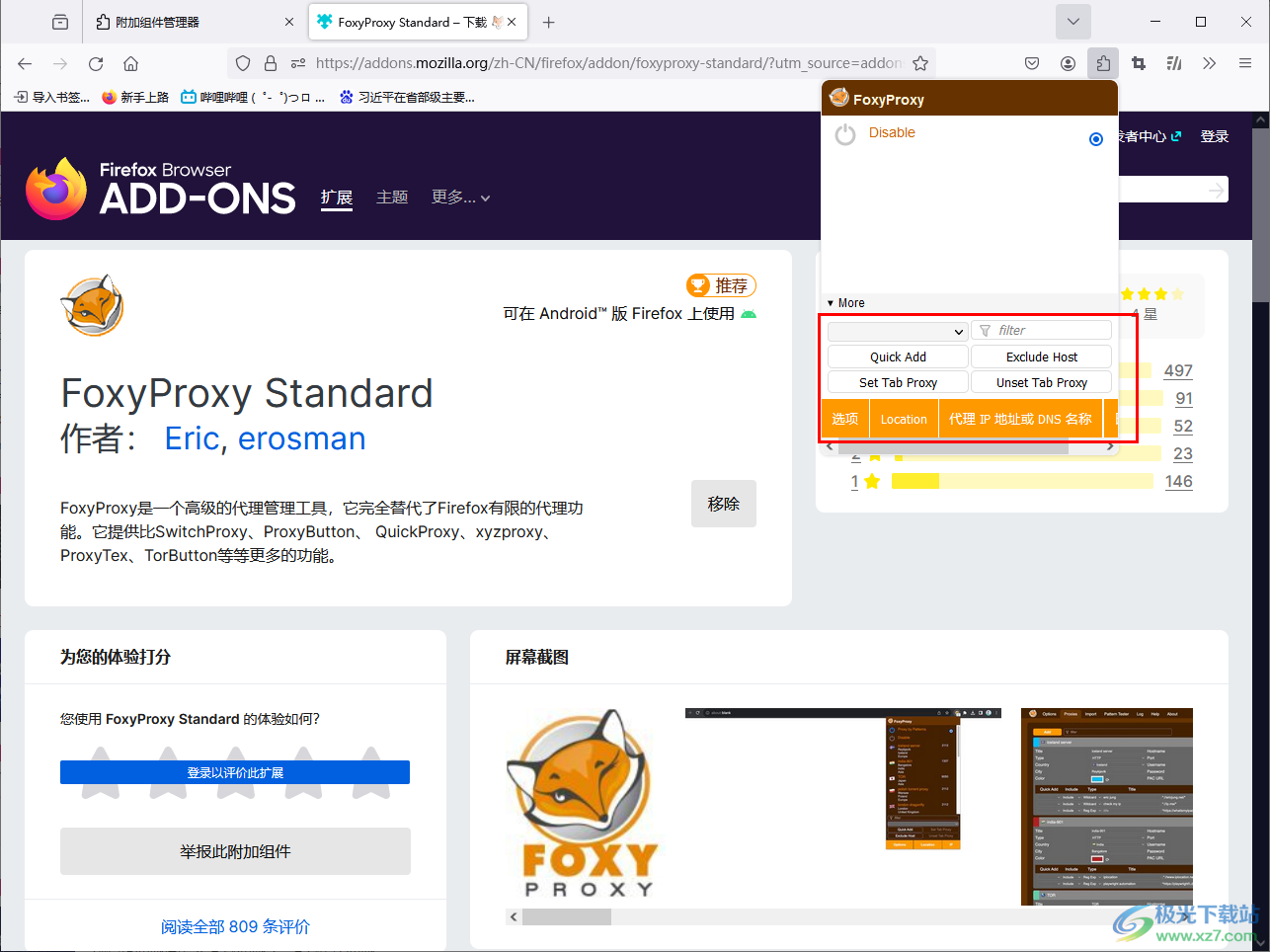The height and width of the screenshot is (952, 1270).
Task: Click the 举报此附加组件 button
Action: point(235,851)
